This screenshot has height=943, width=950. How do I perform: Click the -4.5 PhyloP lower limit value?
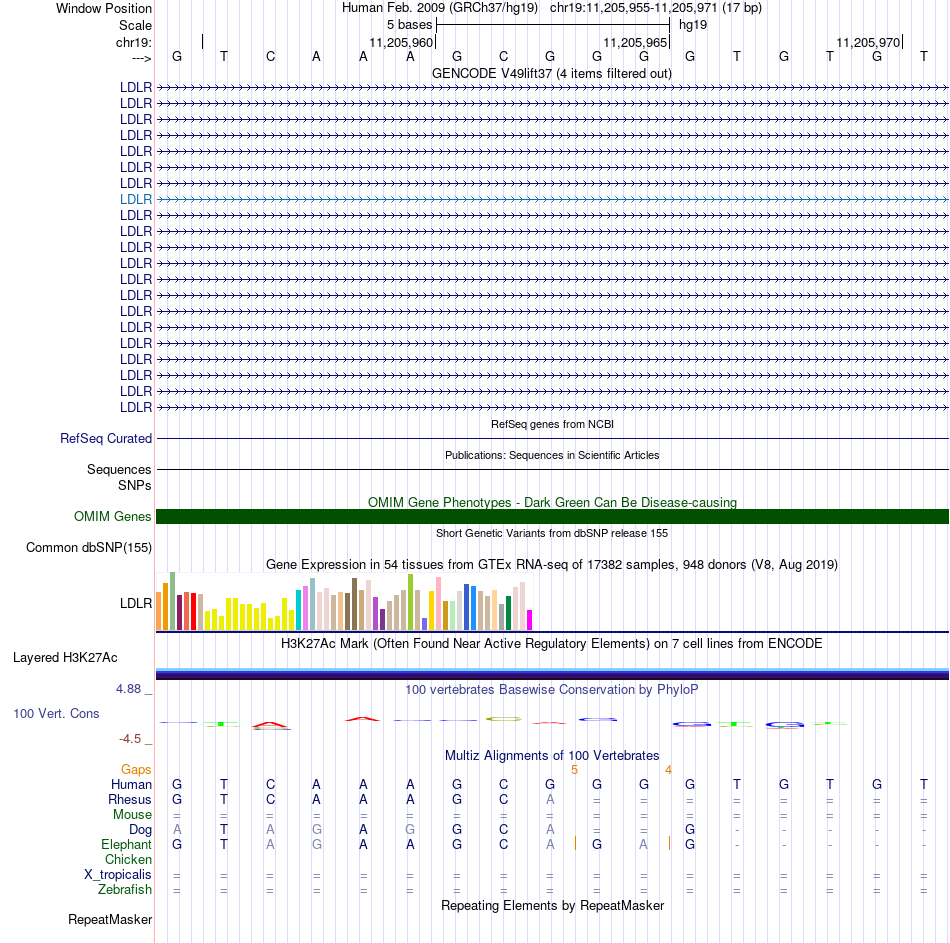(130, 738)
